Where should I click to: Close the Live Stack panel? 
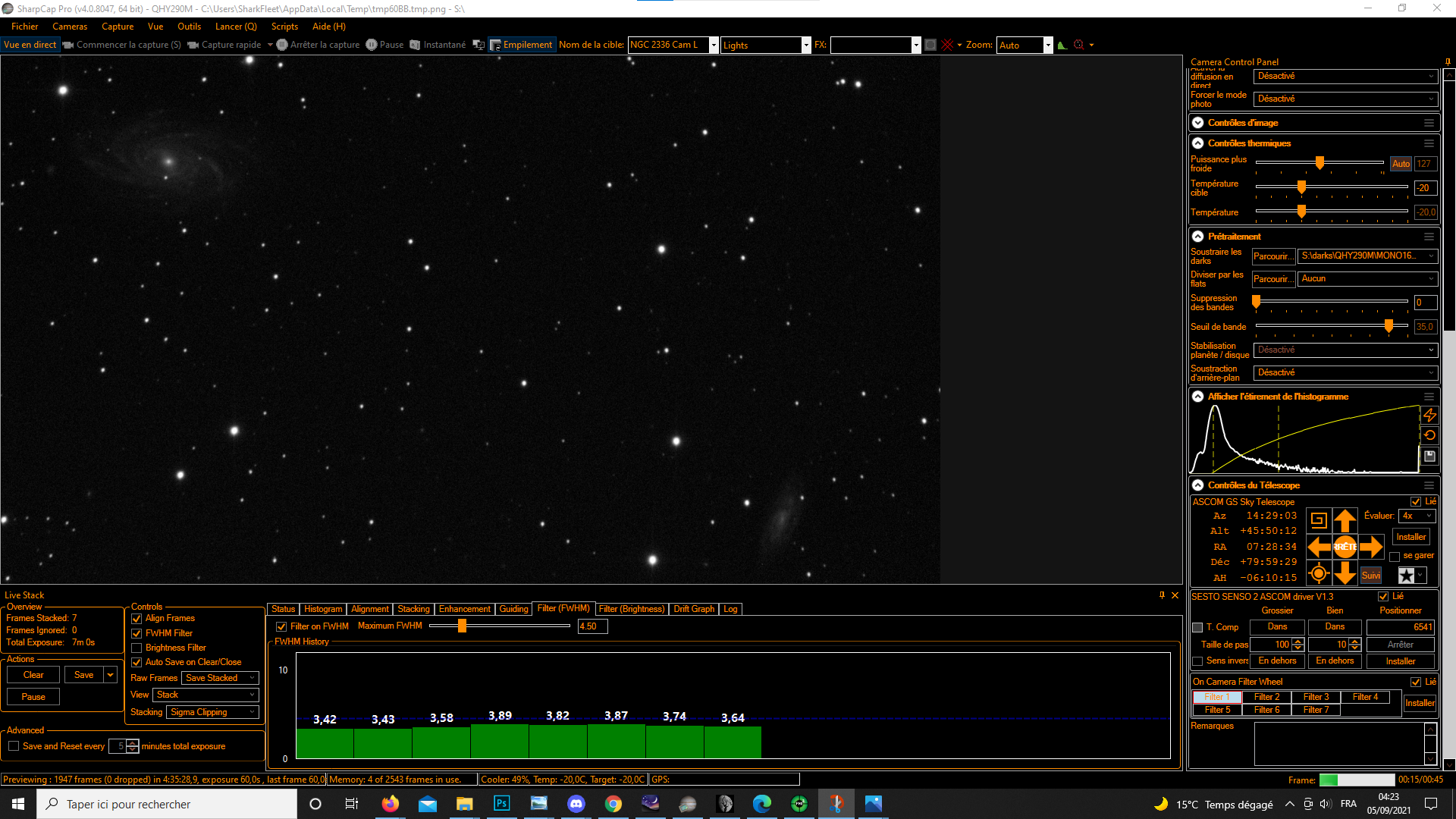(x=1175, y=595)
